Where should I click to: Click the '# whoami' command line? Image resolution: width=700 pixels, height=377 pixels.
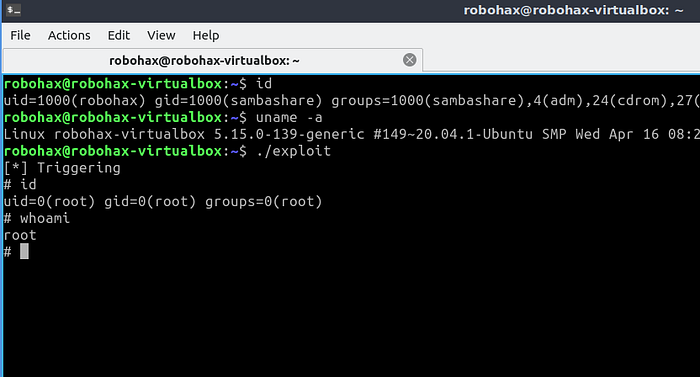click(x=37, y=218)
